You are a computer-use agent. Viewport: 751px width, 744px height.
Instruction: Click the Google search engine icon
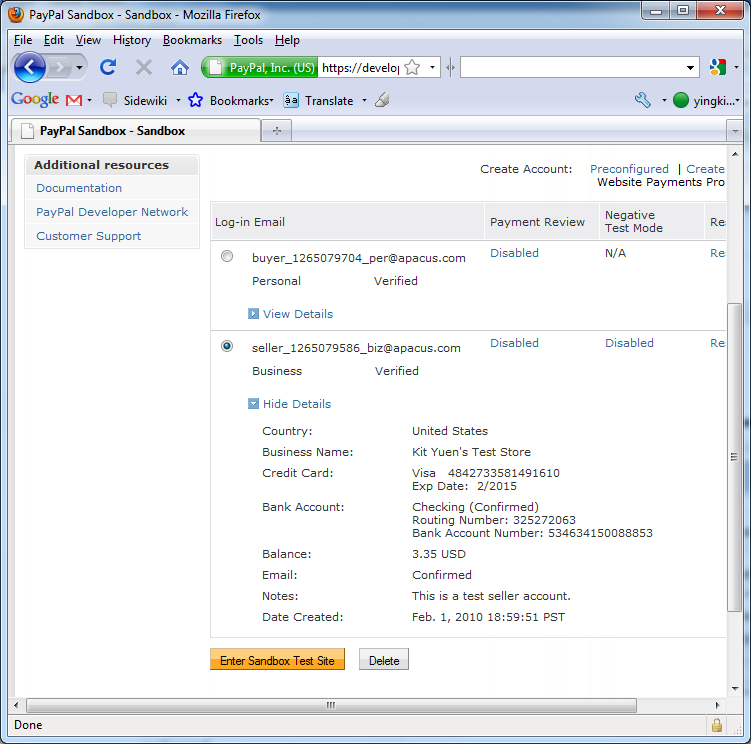pyautogui.click(x=716, y=67)
